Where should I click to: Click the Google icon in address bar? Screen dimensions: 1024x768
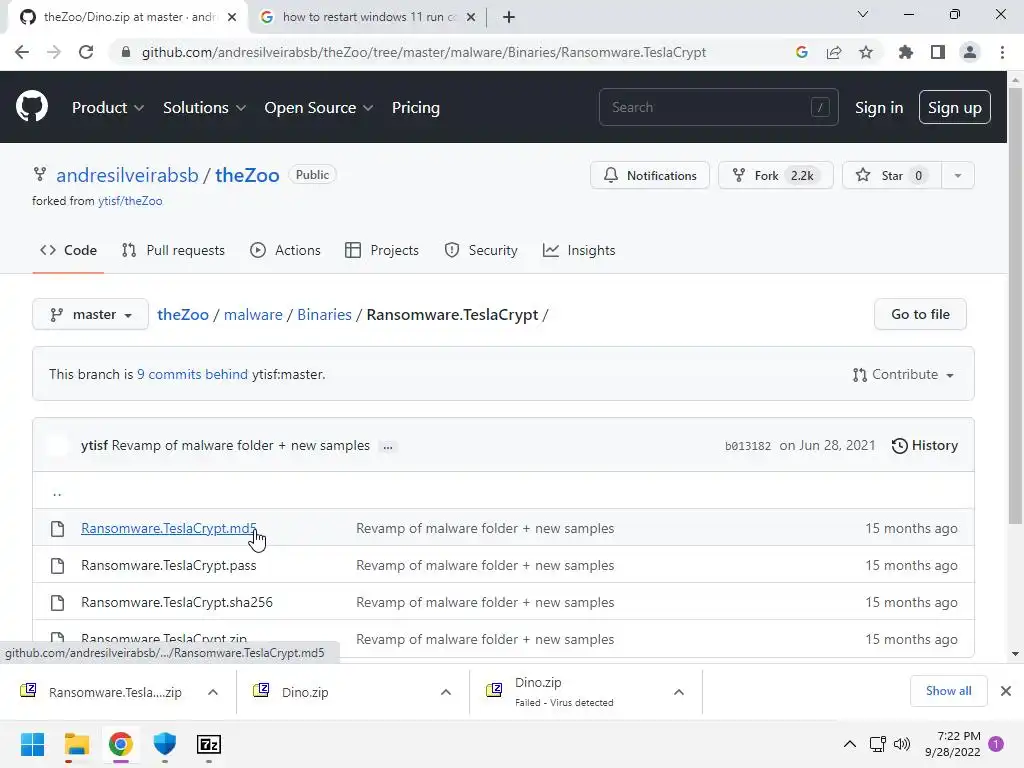pyautogui.click(x=802, y=52)
